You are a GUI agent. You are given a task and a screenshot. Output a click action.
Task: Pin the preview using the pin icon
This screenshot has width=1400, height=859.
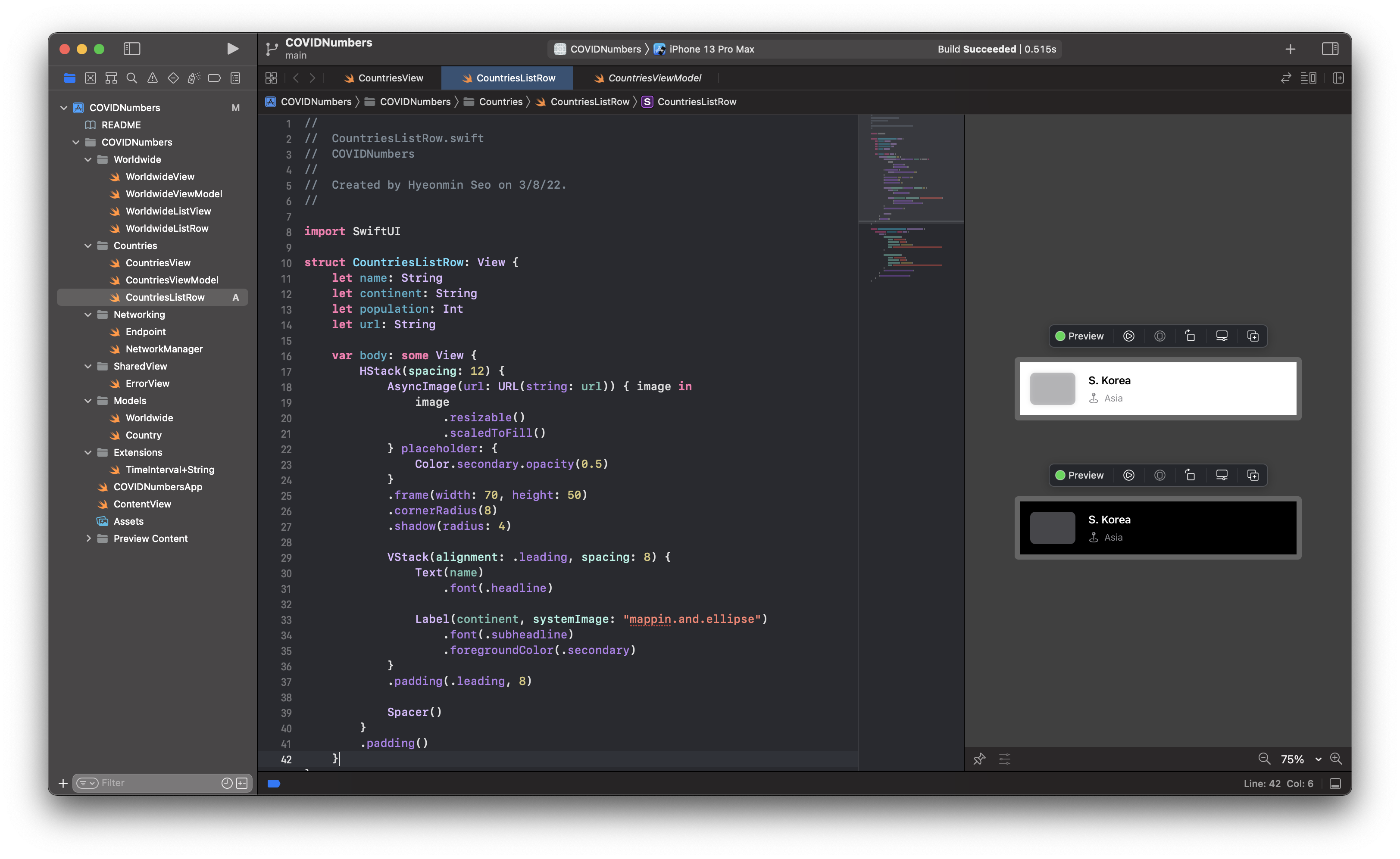click(x=979, y=759)
